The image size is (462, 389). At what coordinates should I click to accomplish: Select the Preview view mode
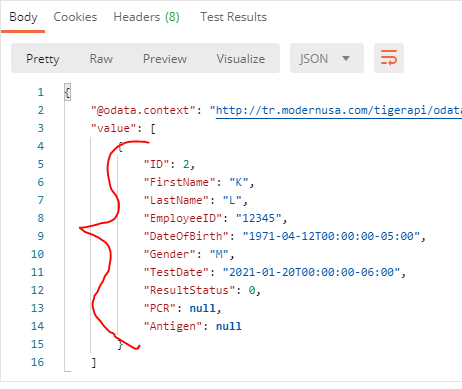(x=165, y=59)
